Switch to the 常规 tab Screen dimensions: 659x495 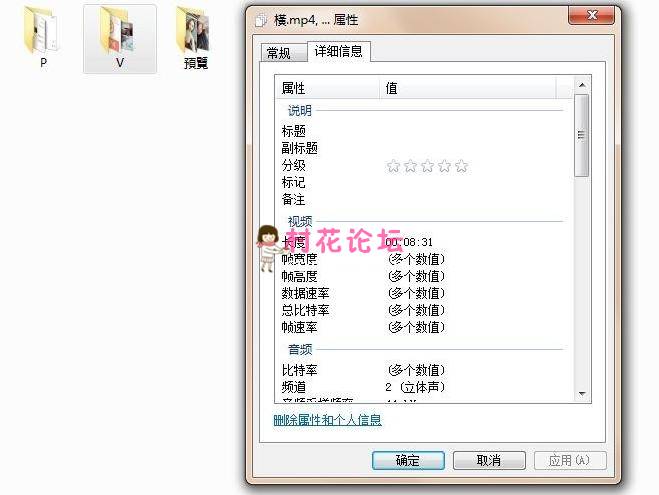(278, 53)
